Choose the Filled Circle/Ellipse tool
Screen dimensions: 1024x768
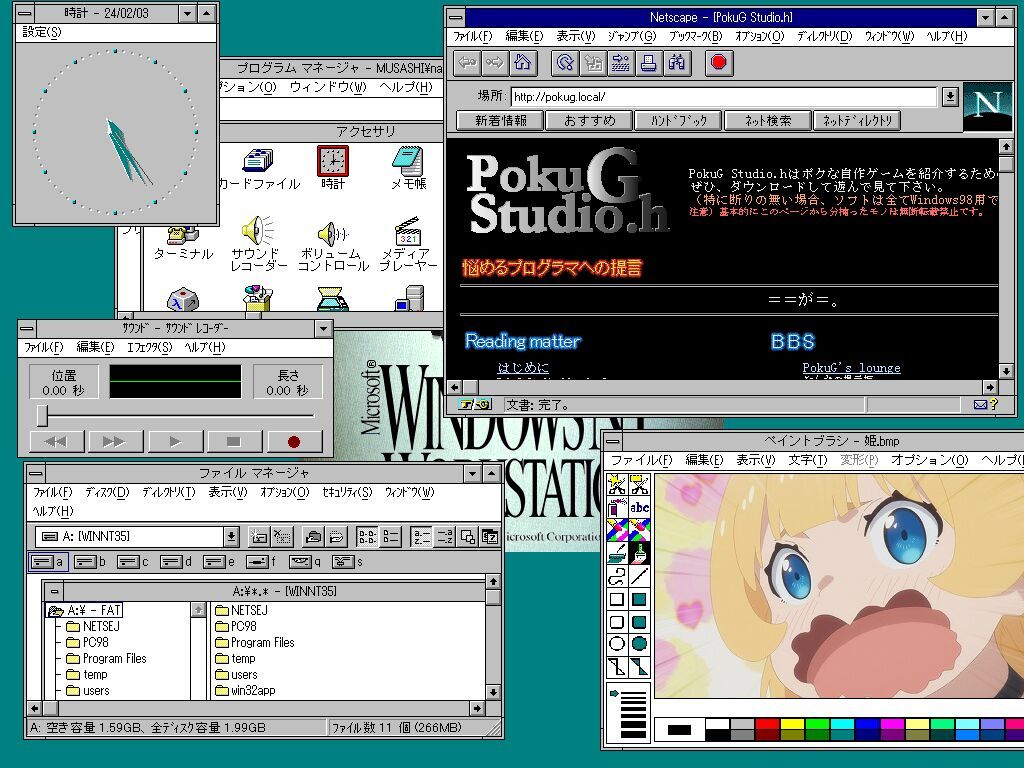(x=639, y=644)
